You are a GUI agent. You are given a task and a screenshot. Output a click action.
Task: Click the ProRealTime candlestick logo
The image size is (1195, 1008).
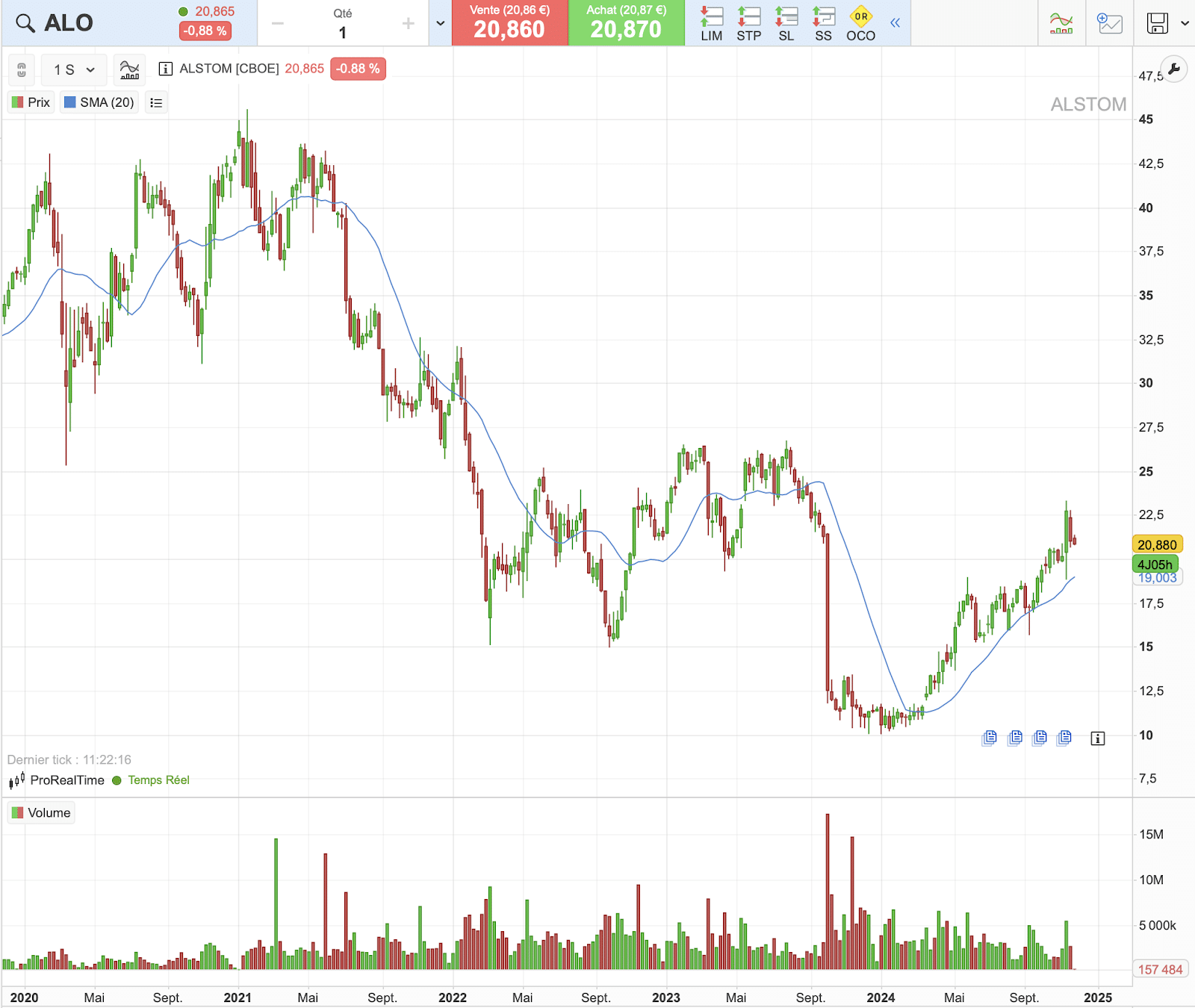click(17, 780)
